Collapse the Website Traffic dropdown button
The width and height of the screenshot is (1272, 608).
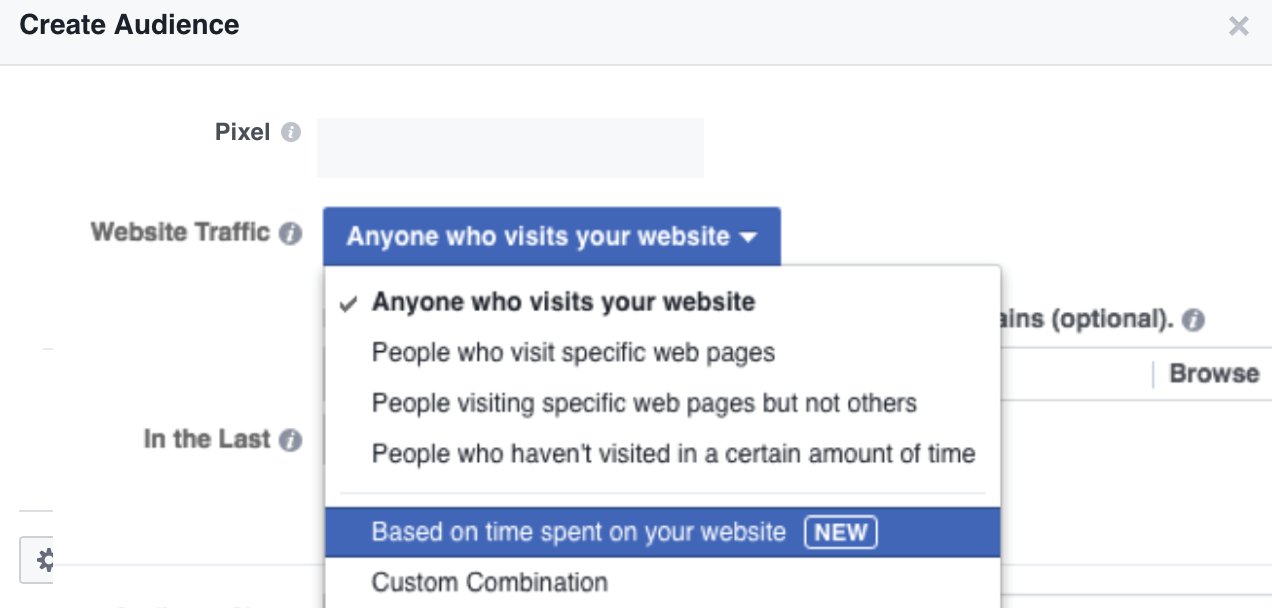point(551,237)
